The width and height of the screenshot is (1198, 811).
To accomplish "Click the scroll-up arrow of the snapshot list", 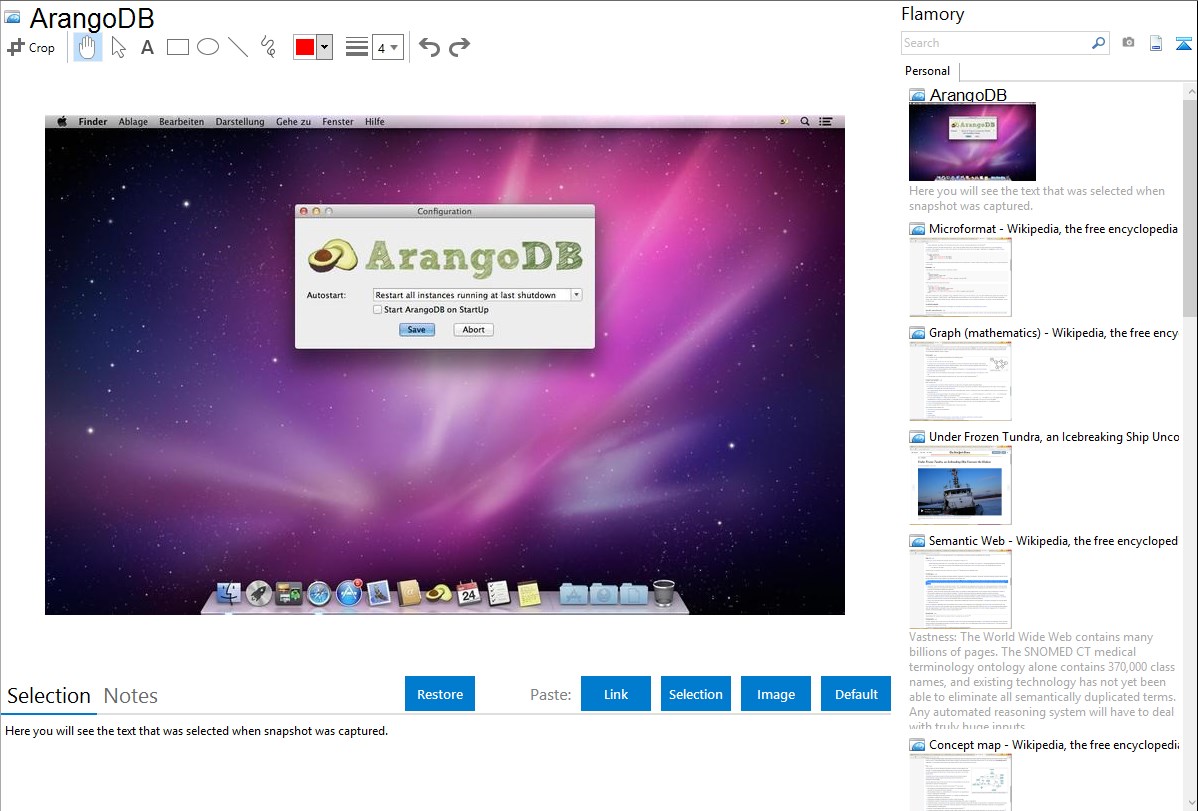I will [1190, 92].
